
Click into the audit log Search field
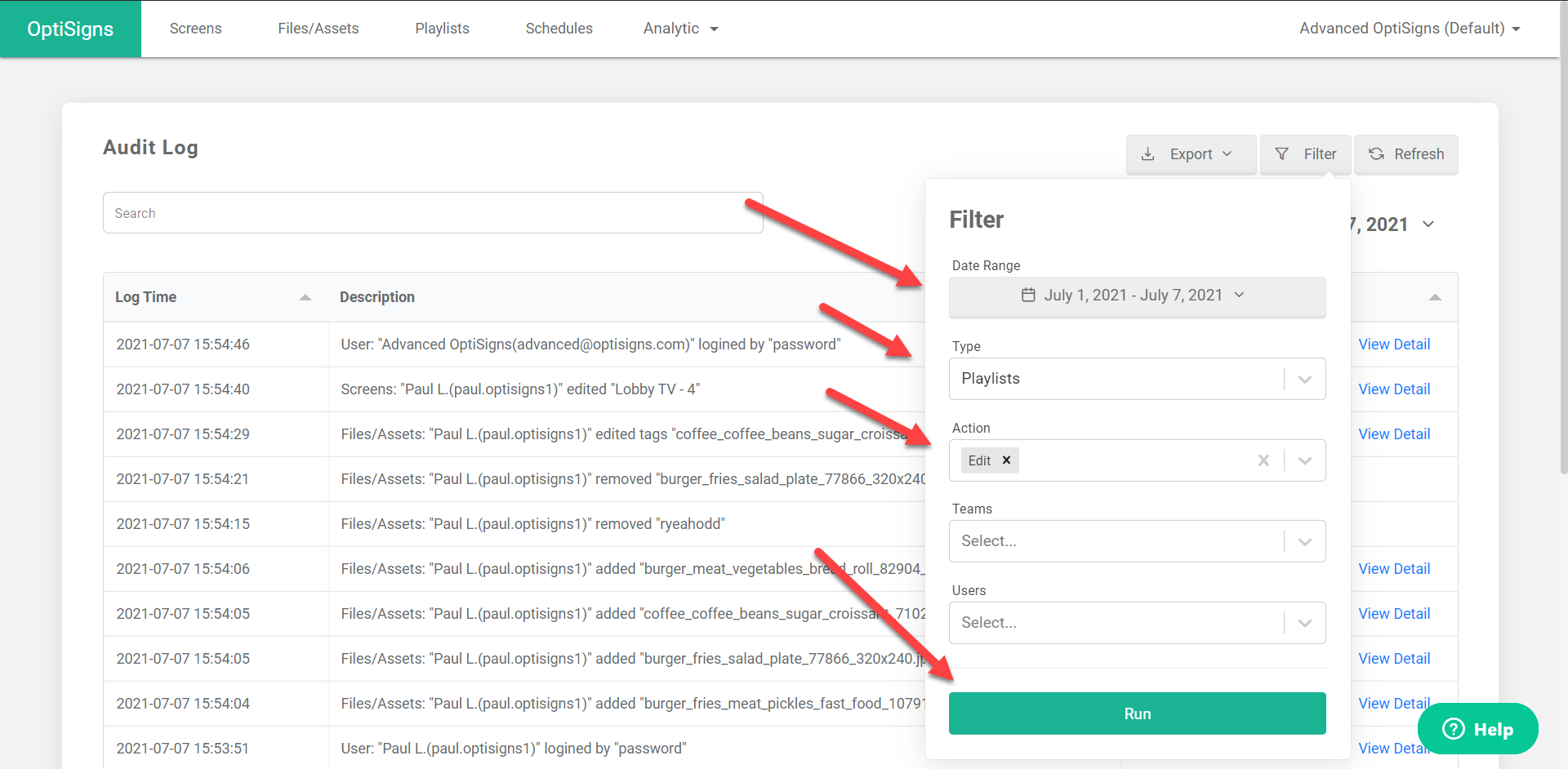click(433, 213)
